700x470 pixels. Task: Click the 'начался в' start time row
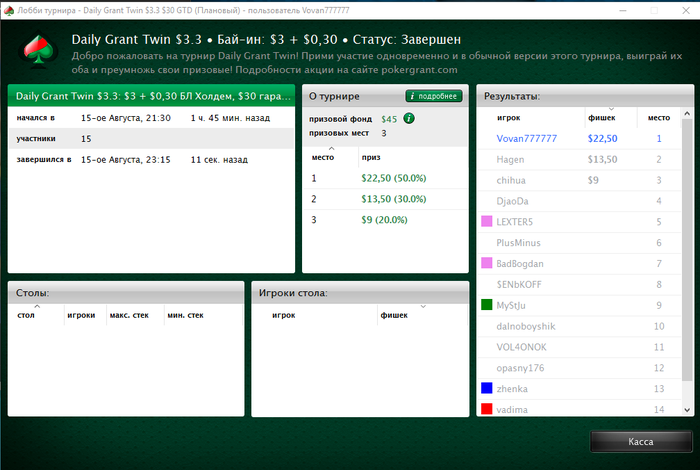click(x=151, y=118)
